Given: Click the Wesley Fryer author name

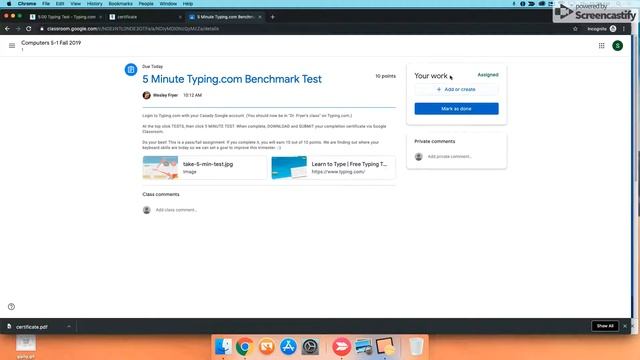Looking at the screenshot, I should pos(165,95).
